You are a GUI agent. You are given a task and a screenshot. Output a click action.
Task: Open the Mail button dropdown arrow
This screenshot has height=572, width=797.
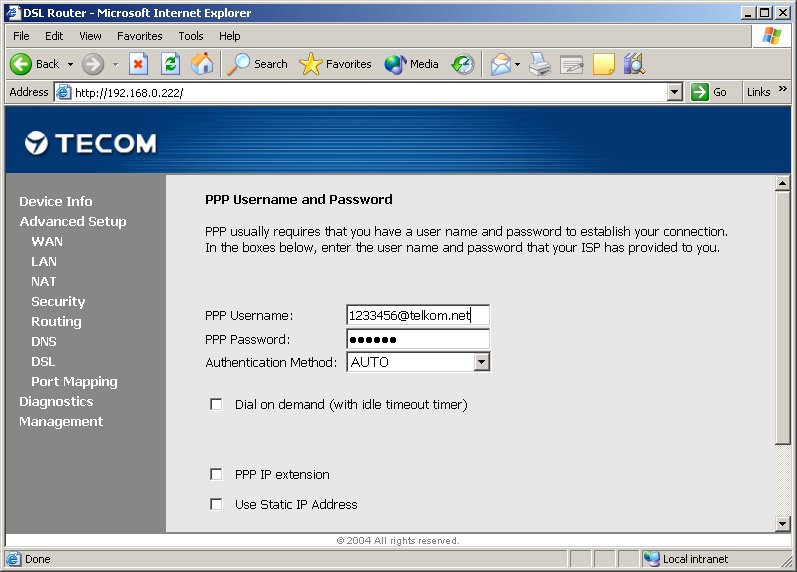[517, 65]
